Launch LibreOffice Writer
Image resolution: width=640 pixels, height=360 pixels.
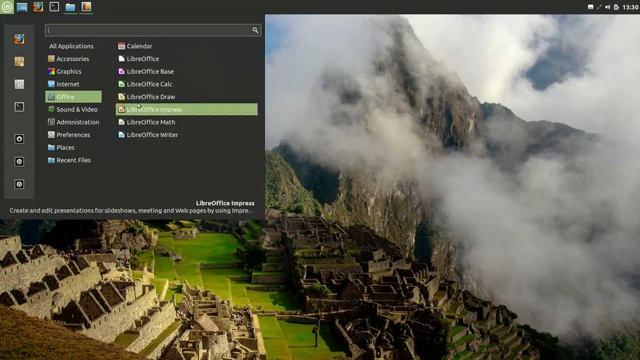[x=148, y=135]
